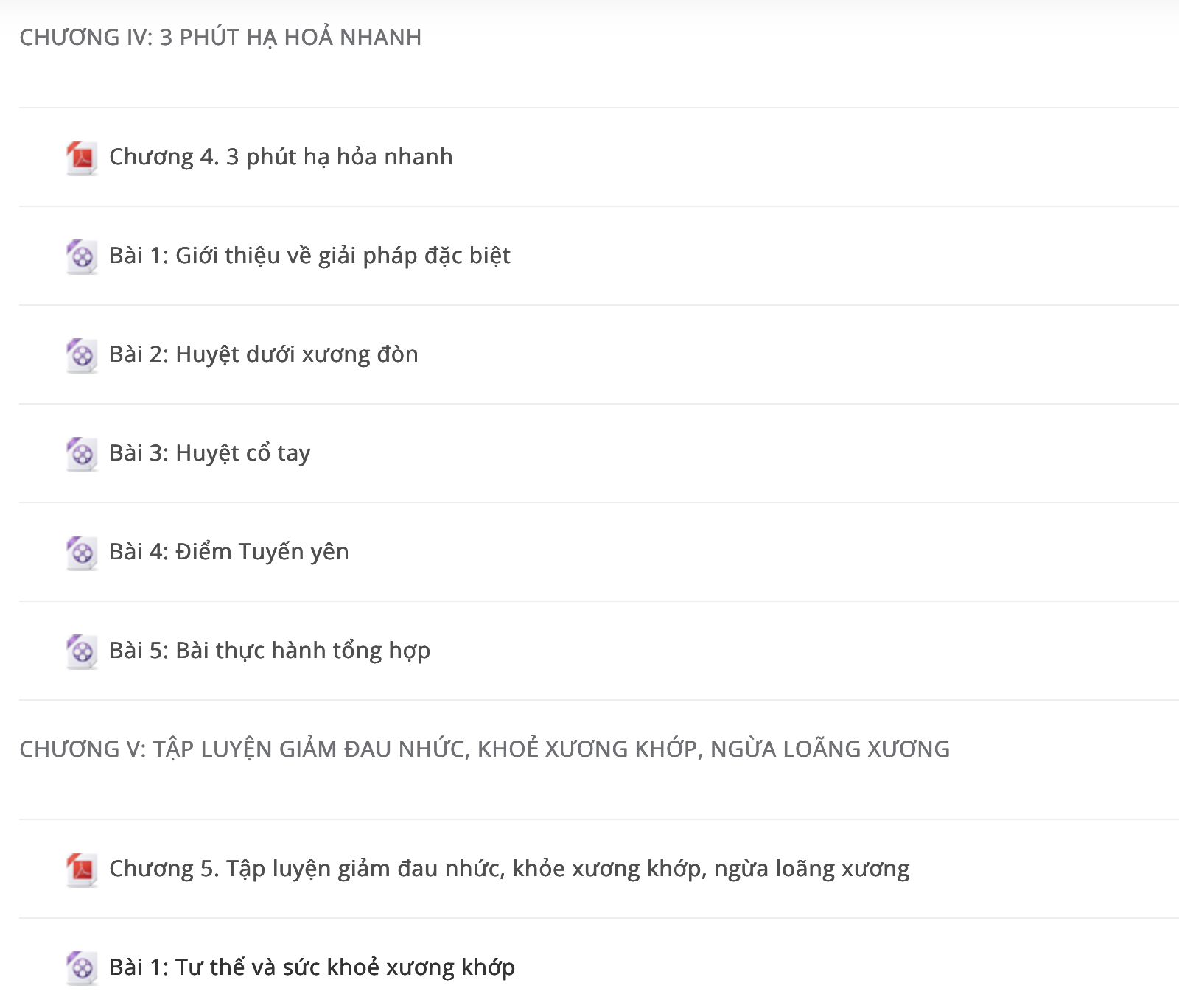Open lesson 'Bài 1: Tư thế và sức khoẻ xương khớp'
1179x1008 pixels.
click(312, 967)
